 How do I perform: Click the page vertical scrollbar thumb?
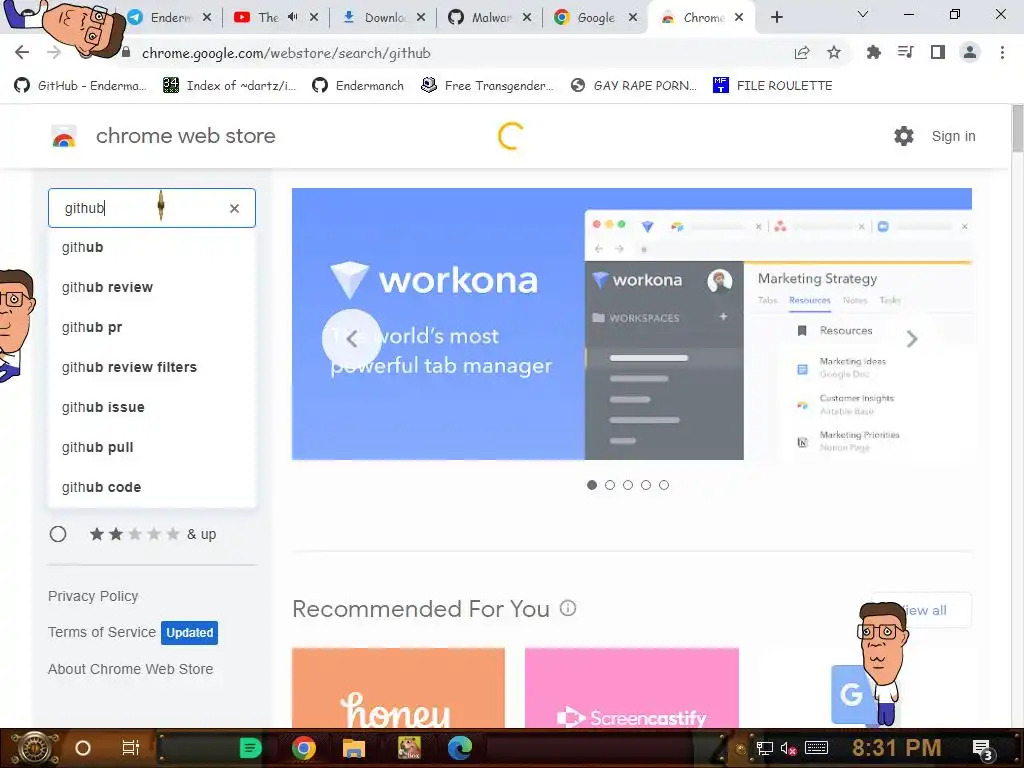[1017, 128]
